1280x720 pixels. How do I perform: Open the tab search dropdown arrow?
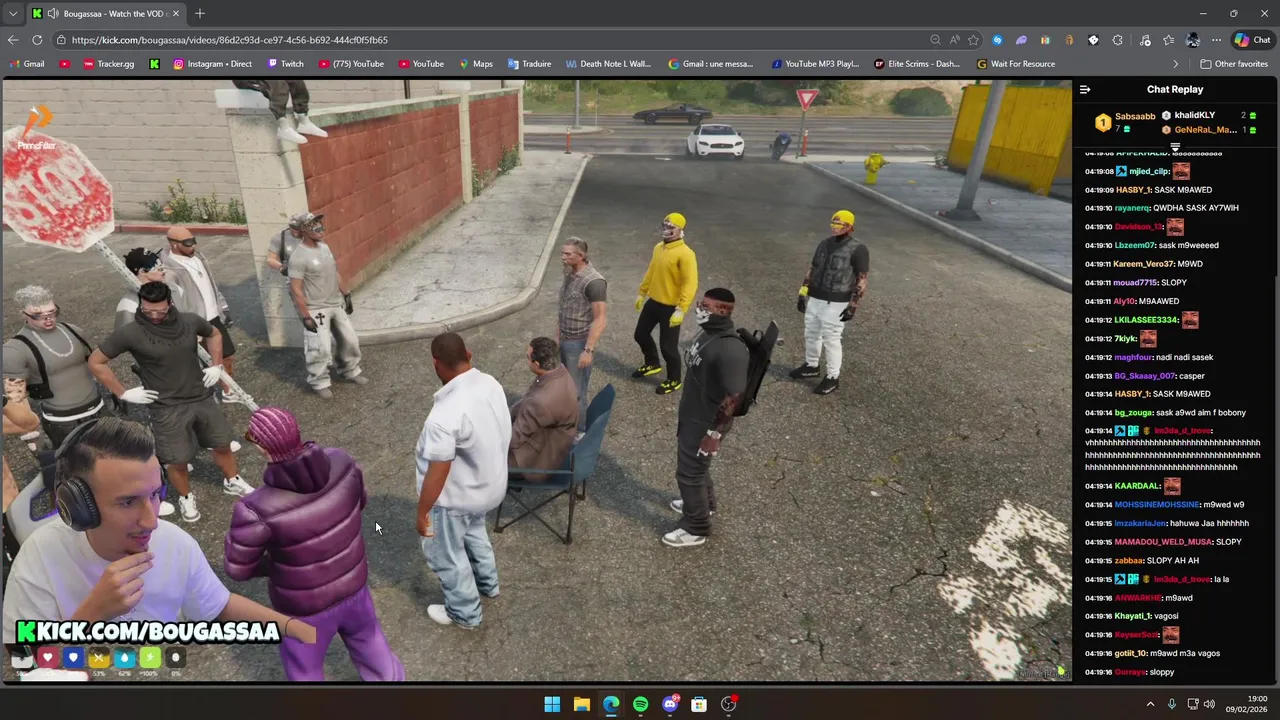[13, 14]
